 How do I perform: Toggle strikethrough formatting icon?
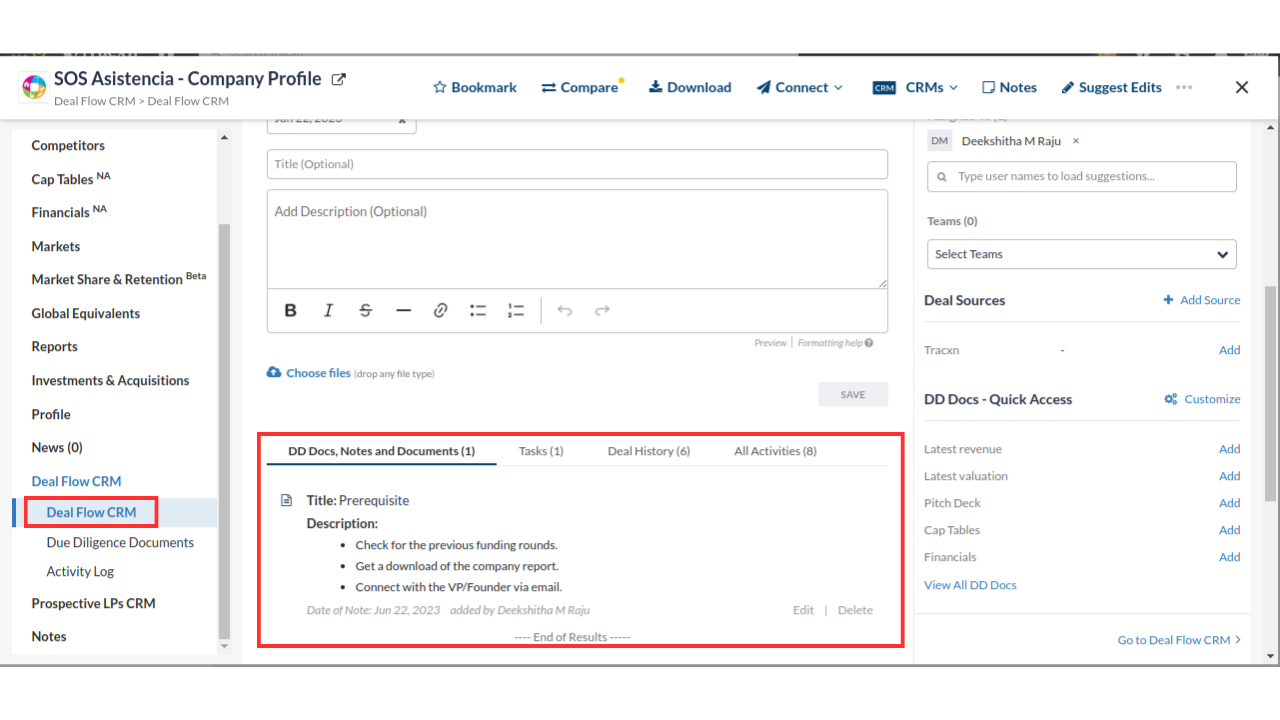click(365, 311)
